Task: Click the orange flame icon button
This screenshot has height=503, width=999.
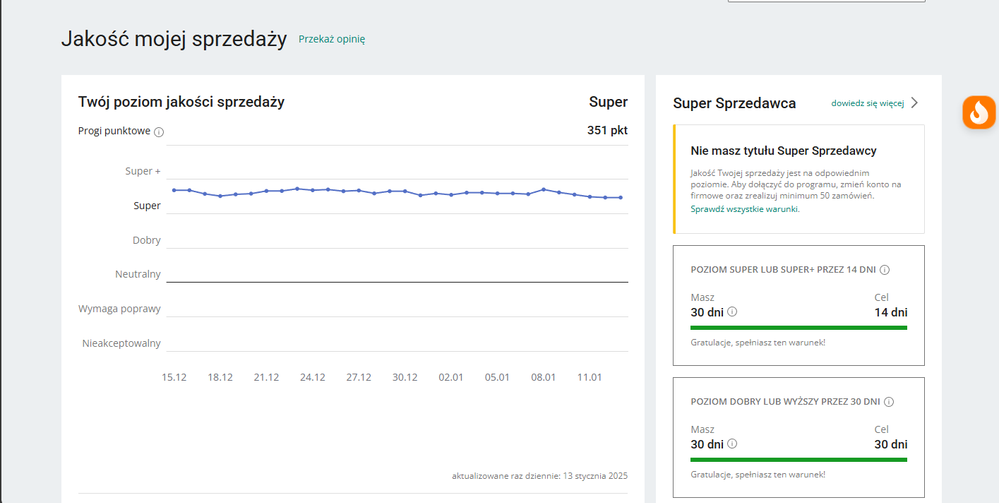Action: (x=979, y=112)
